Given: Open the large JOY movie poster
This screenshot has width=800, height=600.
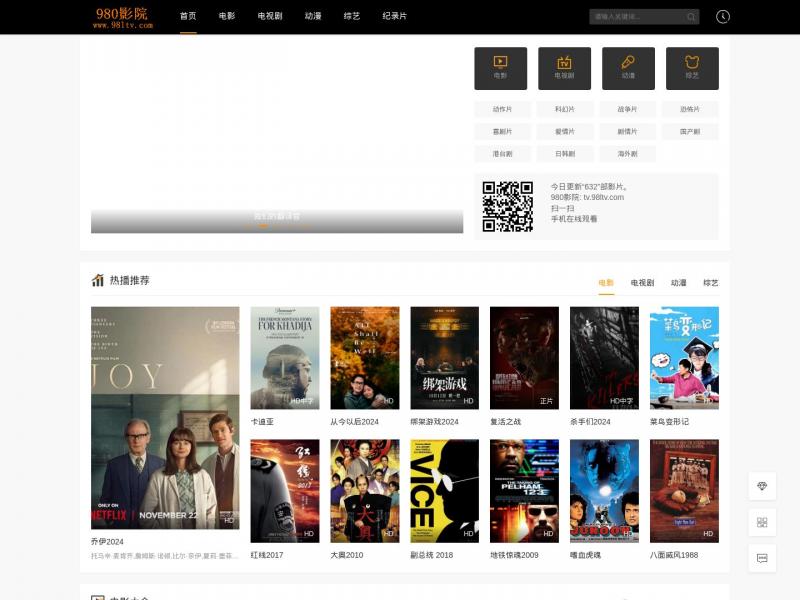Looking at the screenshot, I should [165, 417].
